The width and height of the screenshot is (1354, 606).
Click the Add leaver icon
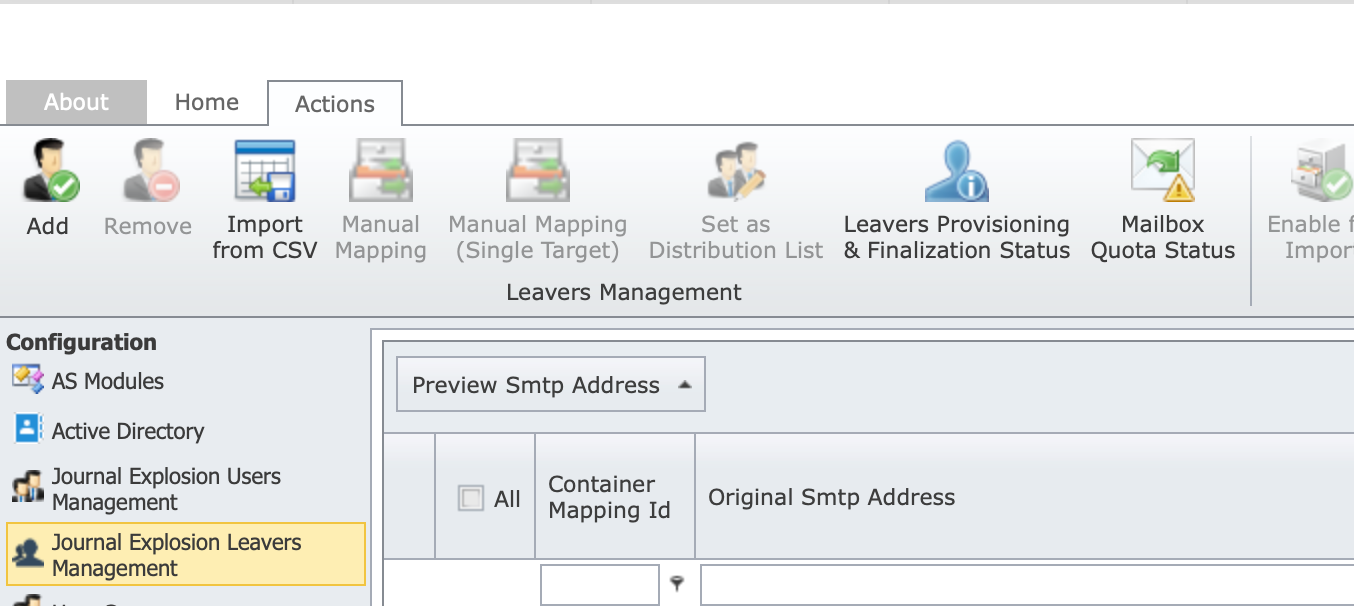tap(48, 172)
